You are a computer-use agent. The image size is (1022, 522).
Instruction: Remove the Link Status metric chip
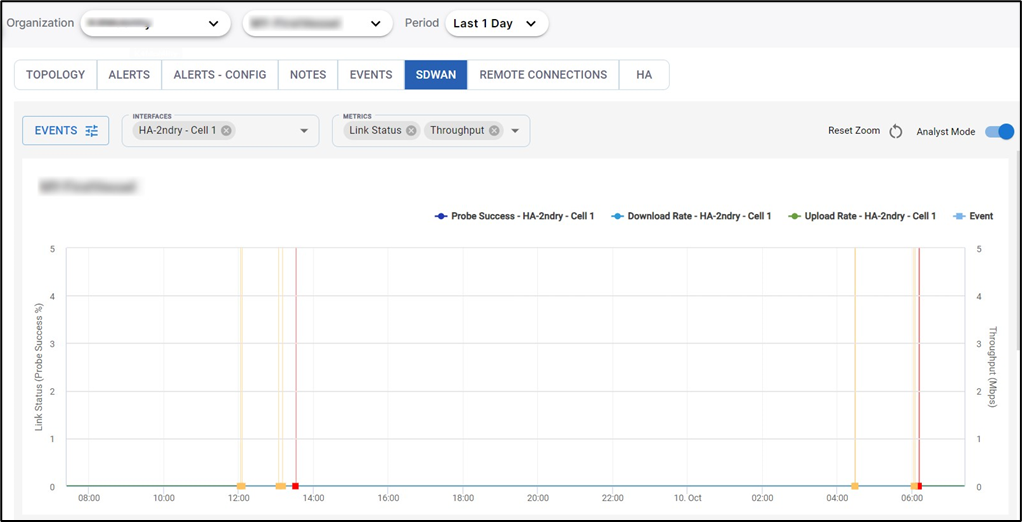411,131
